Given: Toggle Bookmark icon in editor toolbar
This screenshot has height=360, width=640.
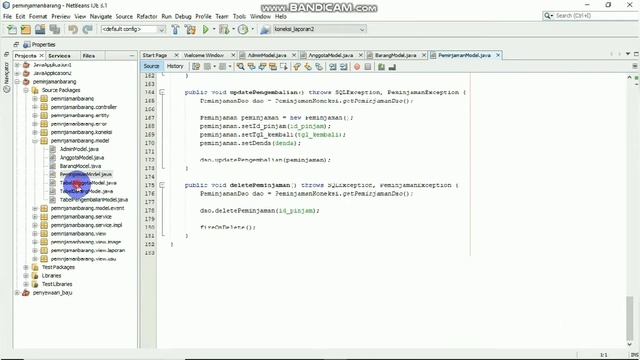Looking at the screenshot, I should click(319, 67).
